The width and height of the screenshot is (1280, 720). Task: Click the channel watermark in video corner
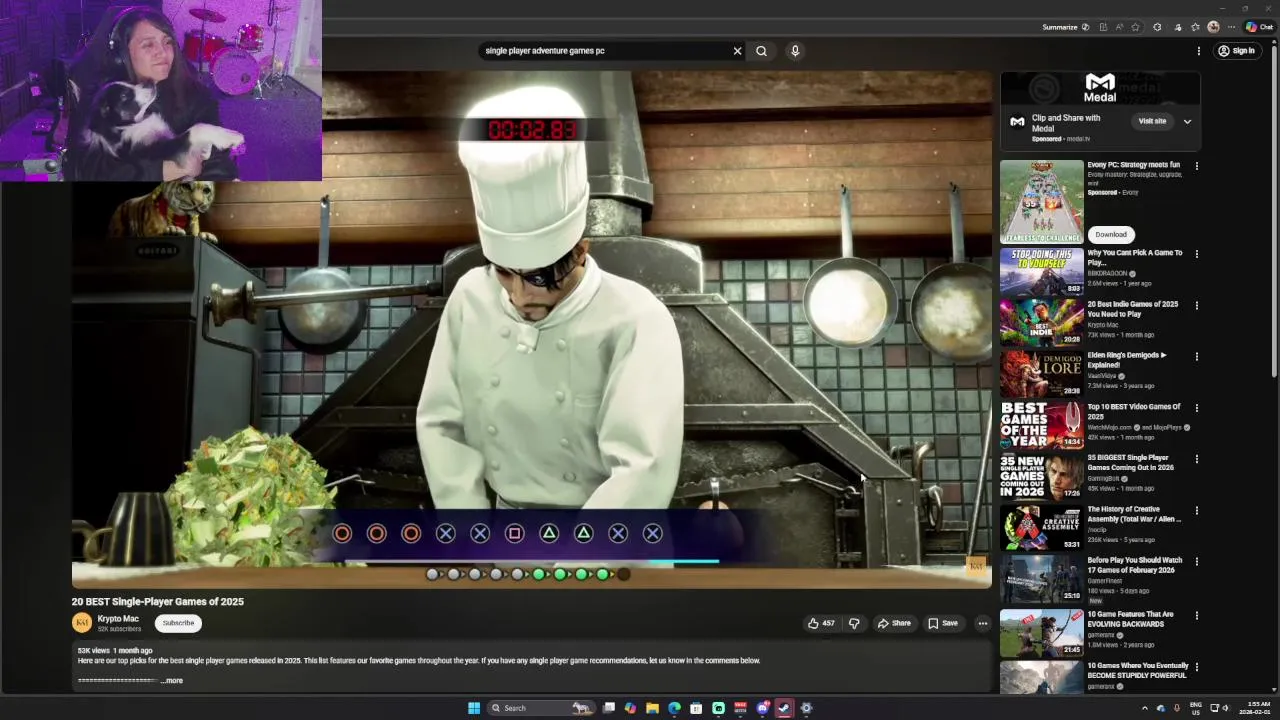coord(976,567)
